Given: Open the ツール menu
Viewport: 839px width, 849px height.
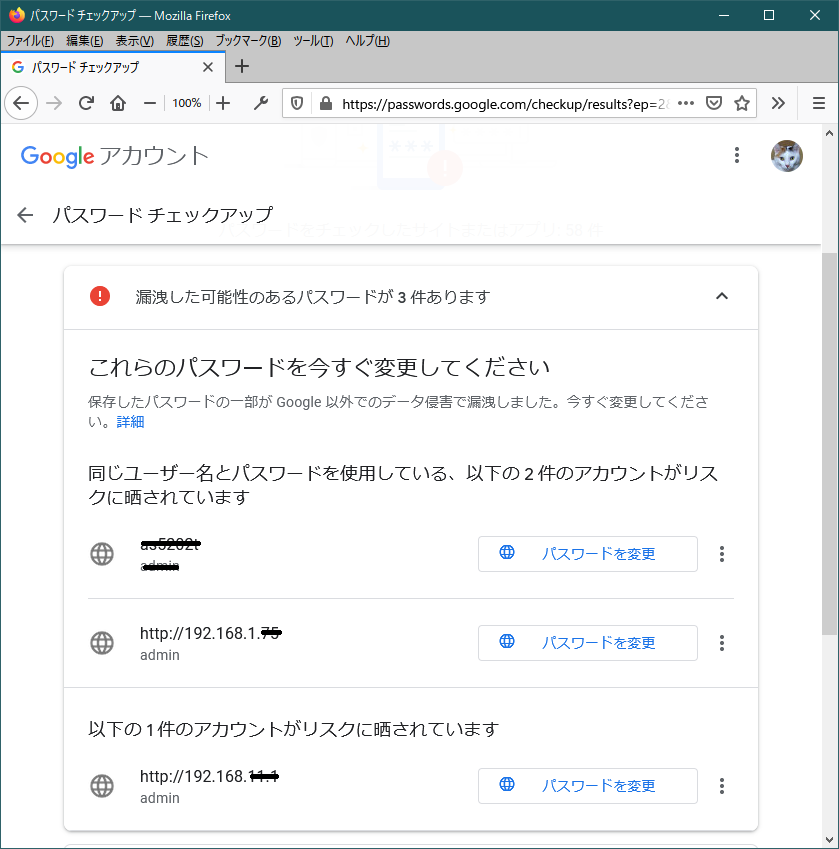Looking at the screenshot, I should (313, 41).
